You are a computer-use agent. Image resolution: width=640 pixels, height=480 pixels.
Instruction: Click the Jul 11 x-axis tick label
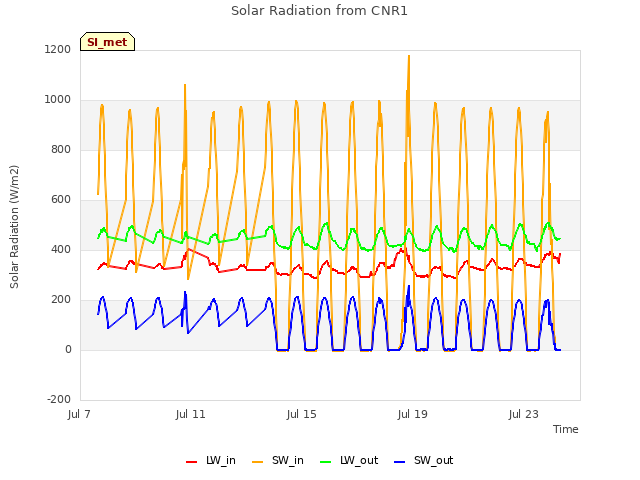pyautogui.click(x=190, y=414)
